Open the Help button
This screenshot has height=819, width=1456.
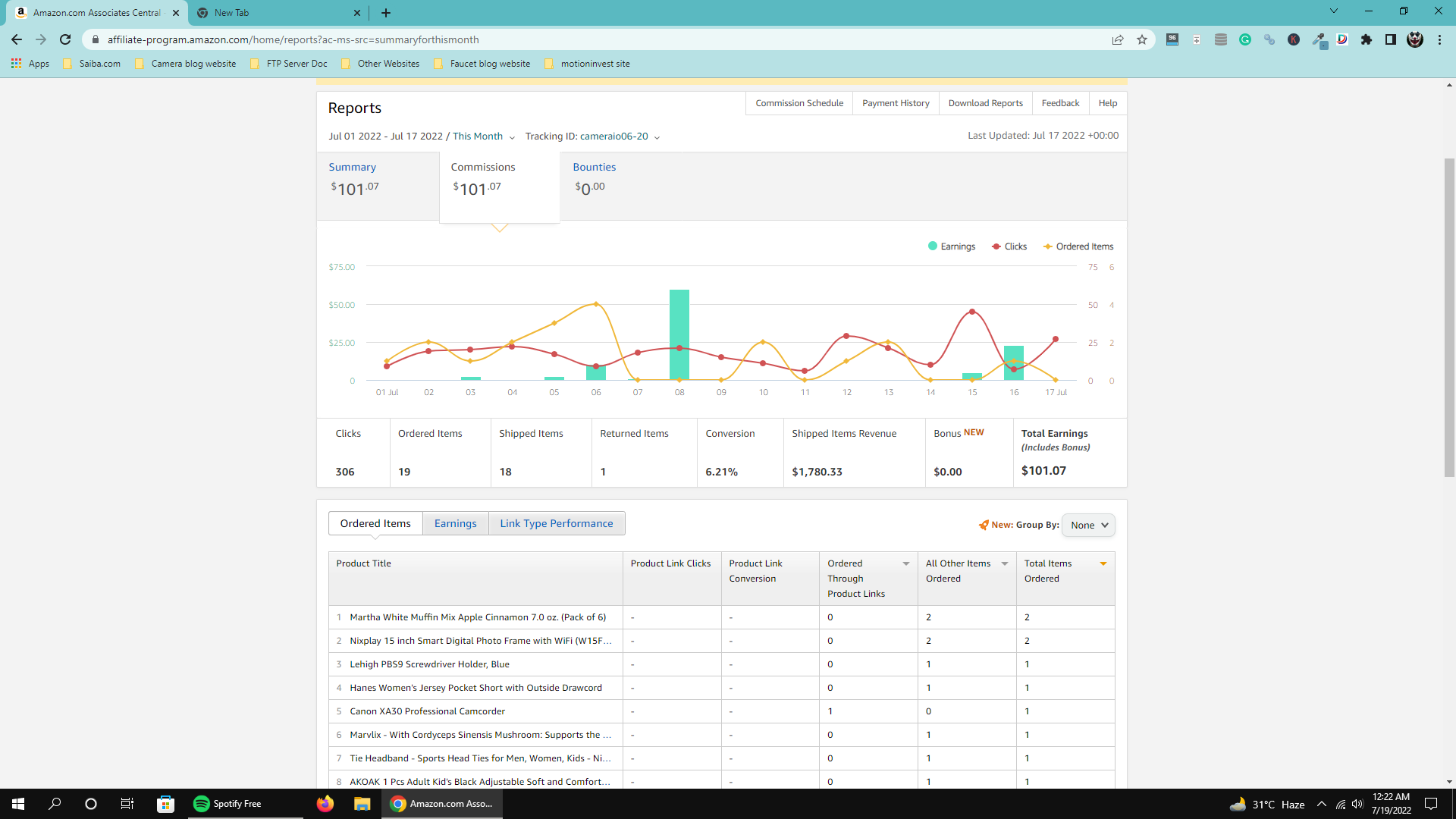(1108, 103)
